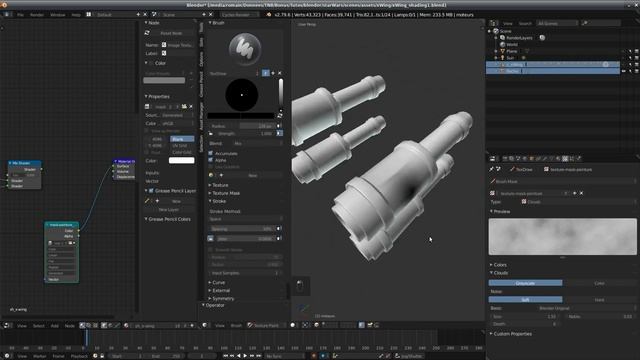Expand Custom Properties panel
This screenshot has width=640, height=360.
[x=512, y=334]
